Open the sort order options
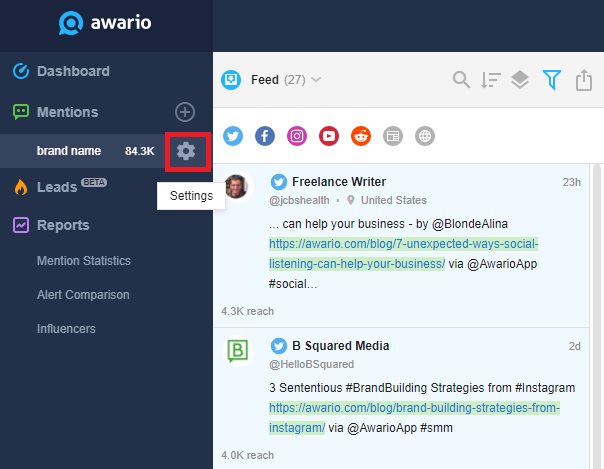604x469 pixels. point(490,80)
